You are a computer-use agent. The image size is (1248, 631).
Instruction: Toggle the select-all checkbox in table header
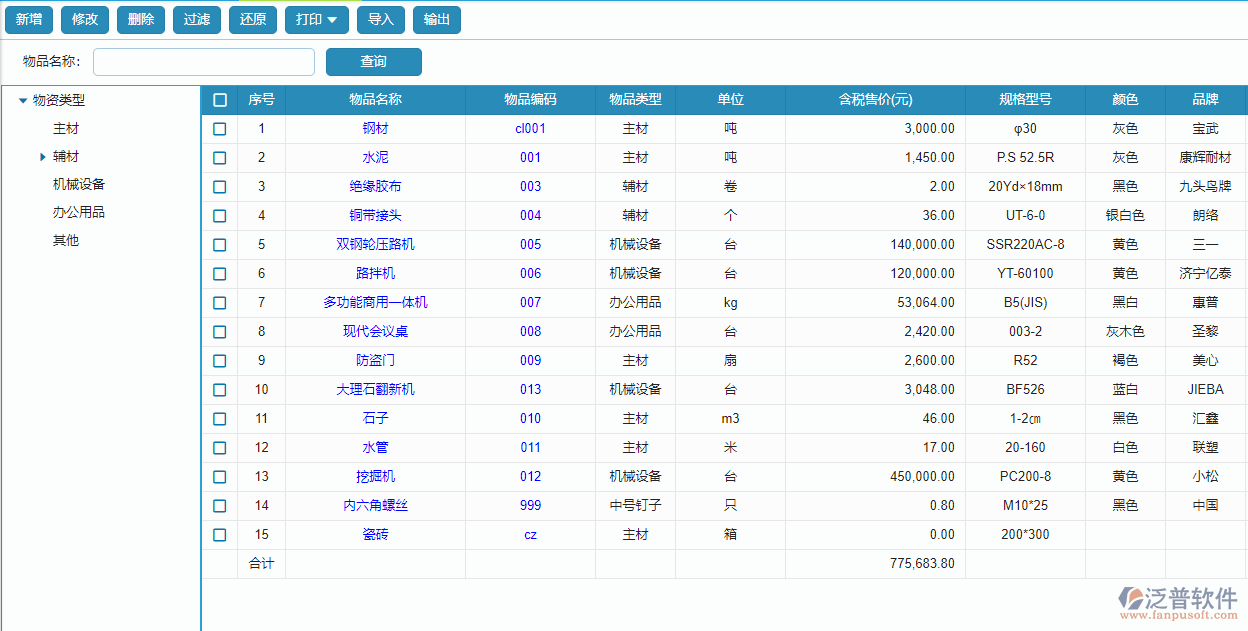pos(220,100)
